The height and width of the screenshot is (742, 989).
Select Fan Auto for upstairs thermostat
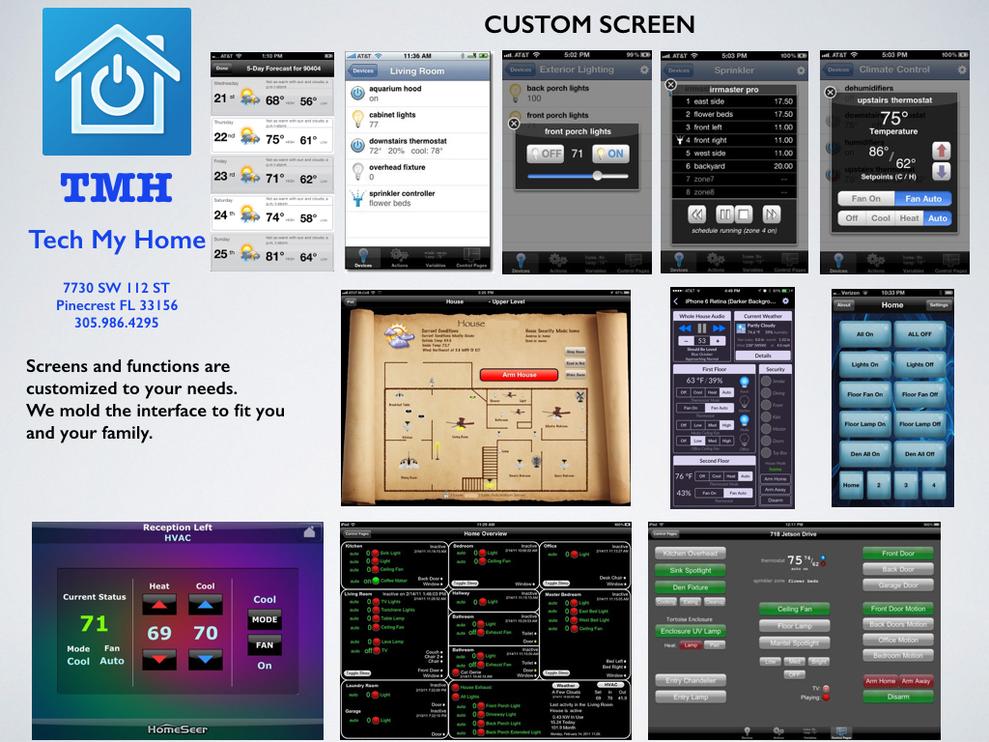[x=923, y=198]
